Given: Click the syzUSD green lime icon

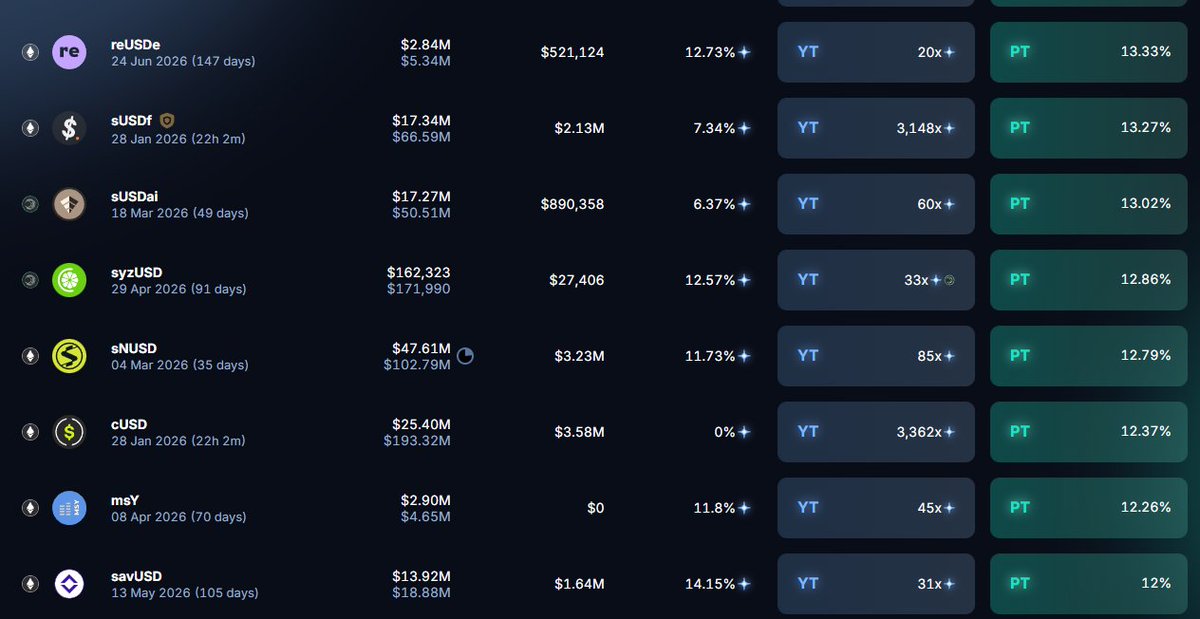Looking at the screenshot, I should [x=69, y=280].
